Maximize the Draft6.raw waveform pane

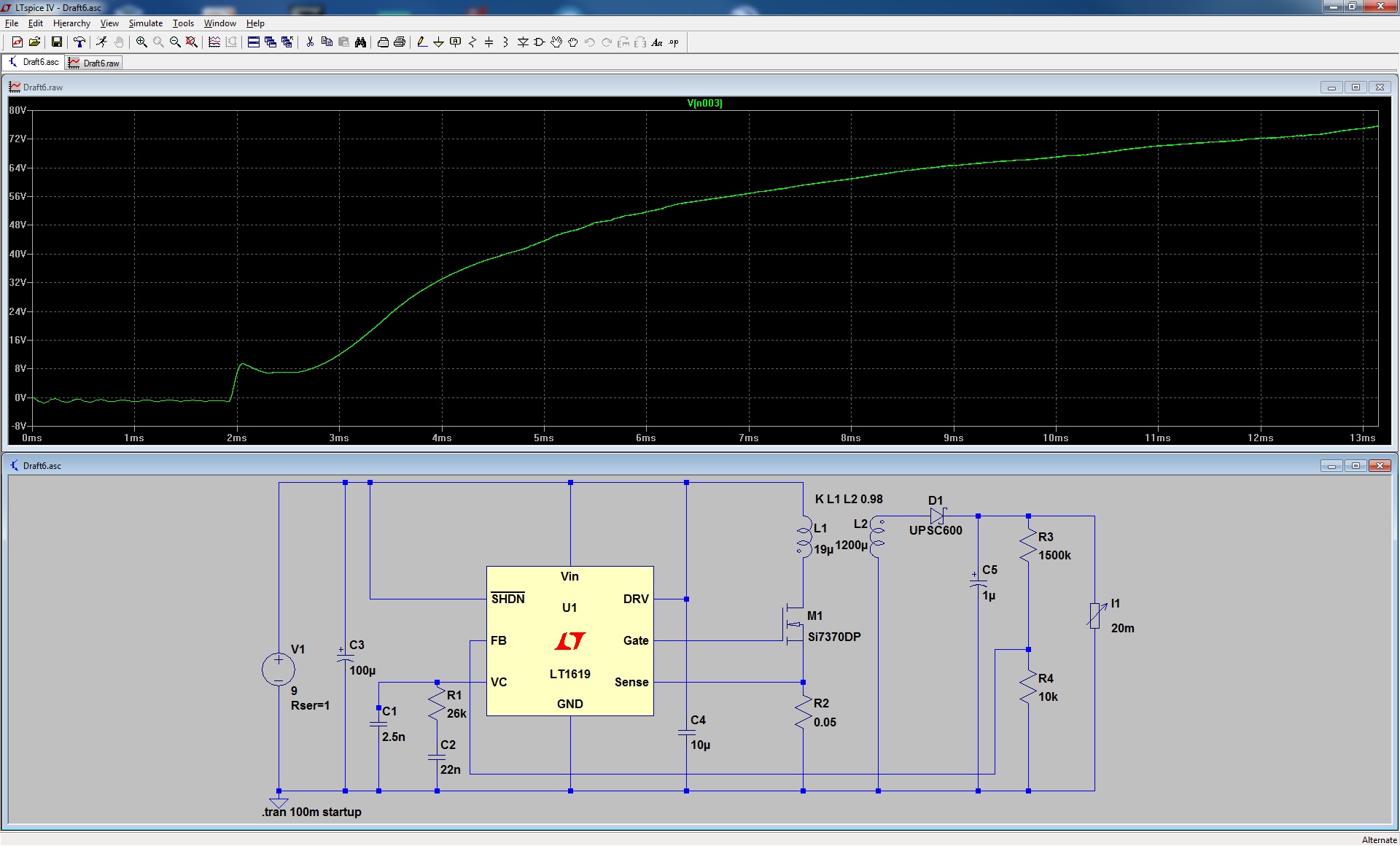tap(1356, 88)
